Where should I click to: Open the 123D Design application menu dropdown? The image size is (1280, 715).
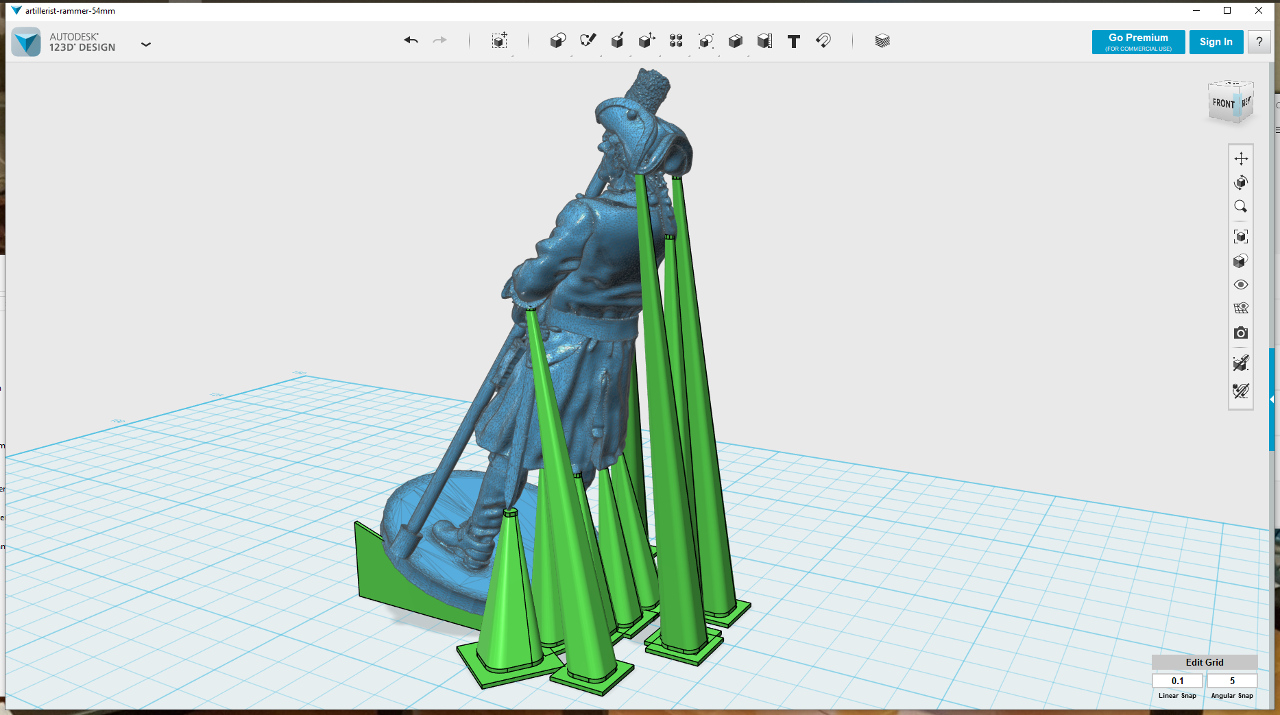point(146,44)
